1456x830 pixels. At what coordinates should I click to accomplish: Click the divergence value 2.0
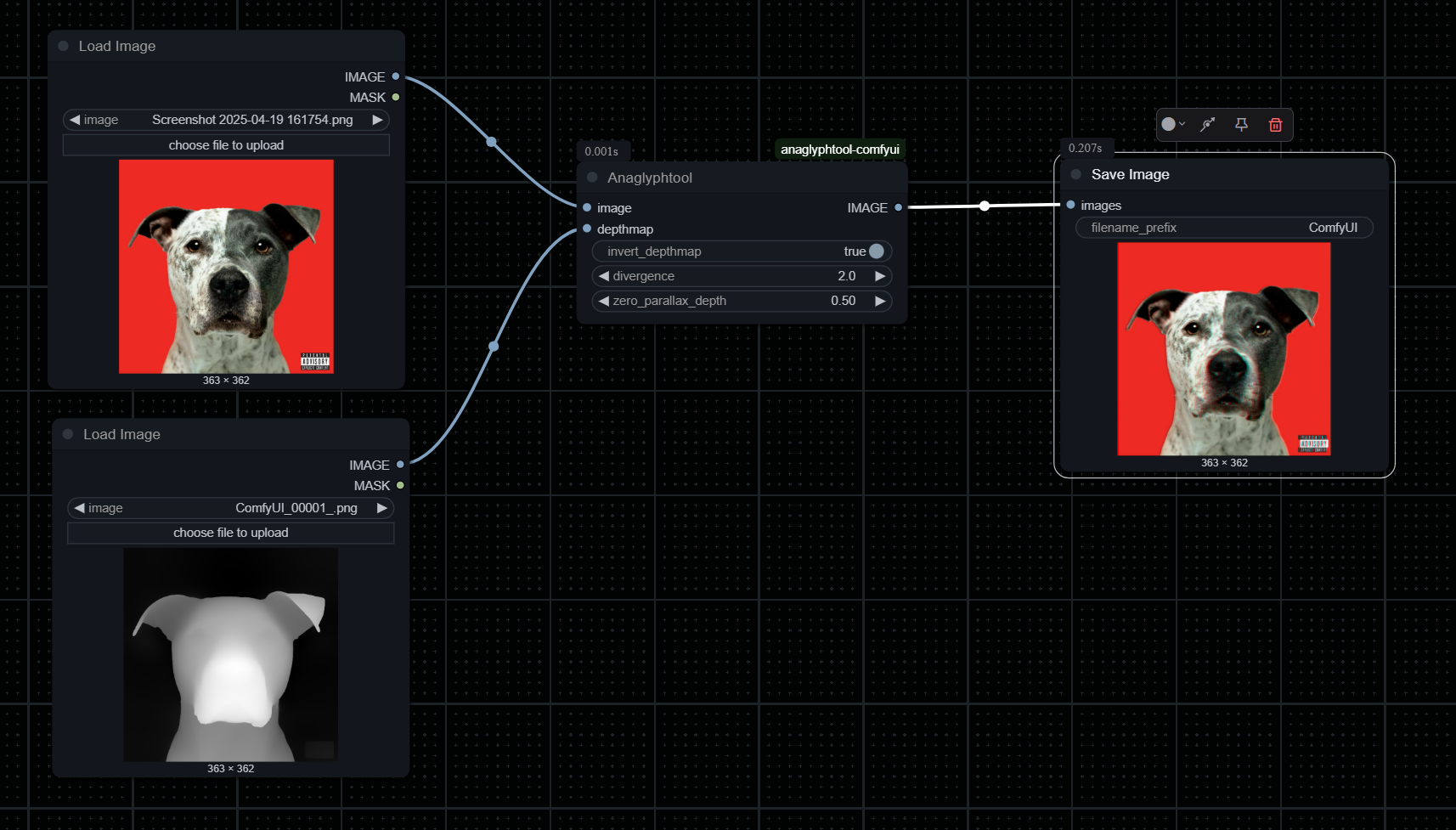[x=847, y=276]
